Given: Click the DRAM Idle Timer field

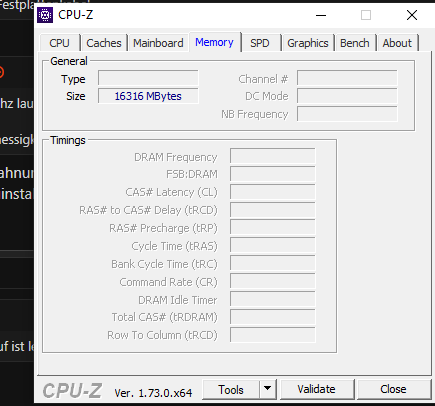Looking at the screenshot, I should point(272,300).
